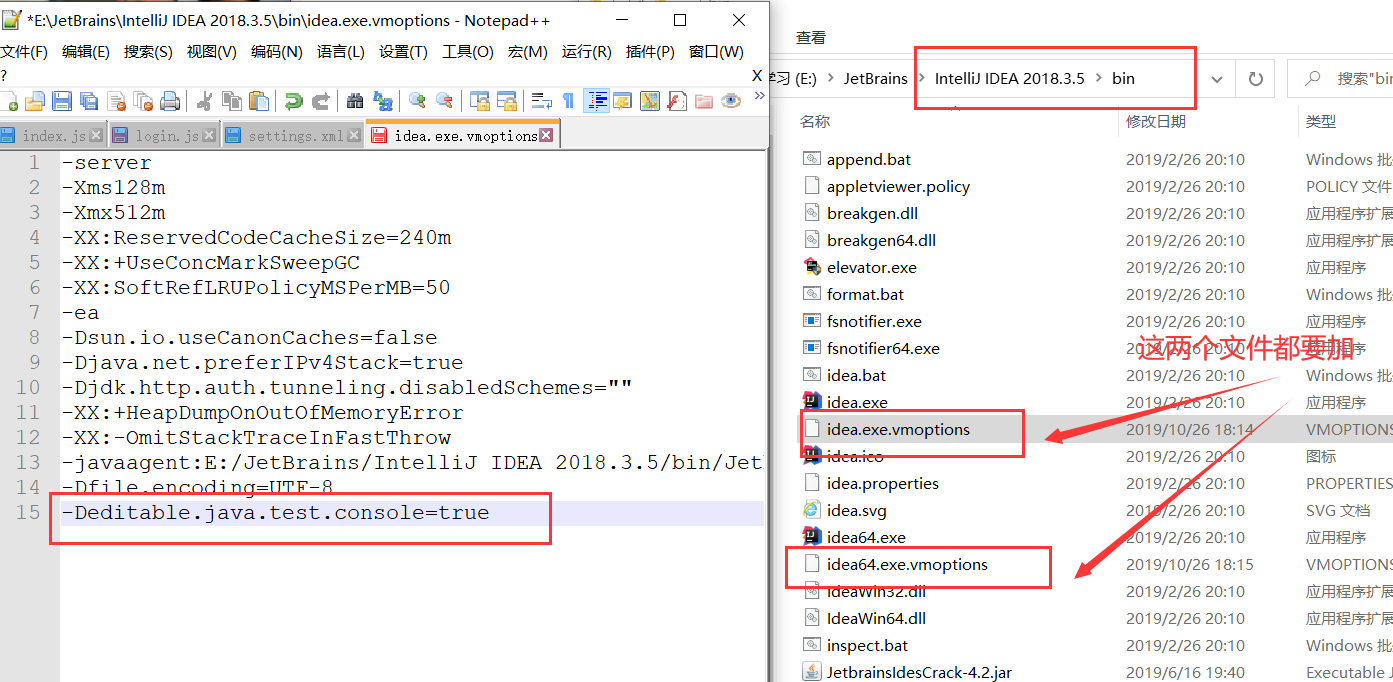
Task: Open the Replace dialog icon
Action: tap(382, 101)
